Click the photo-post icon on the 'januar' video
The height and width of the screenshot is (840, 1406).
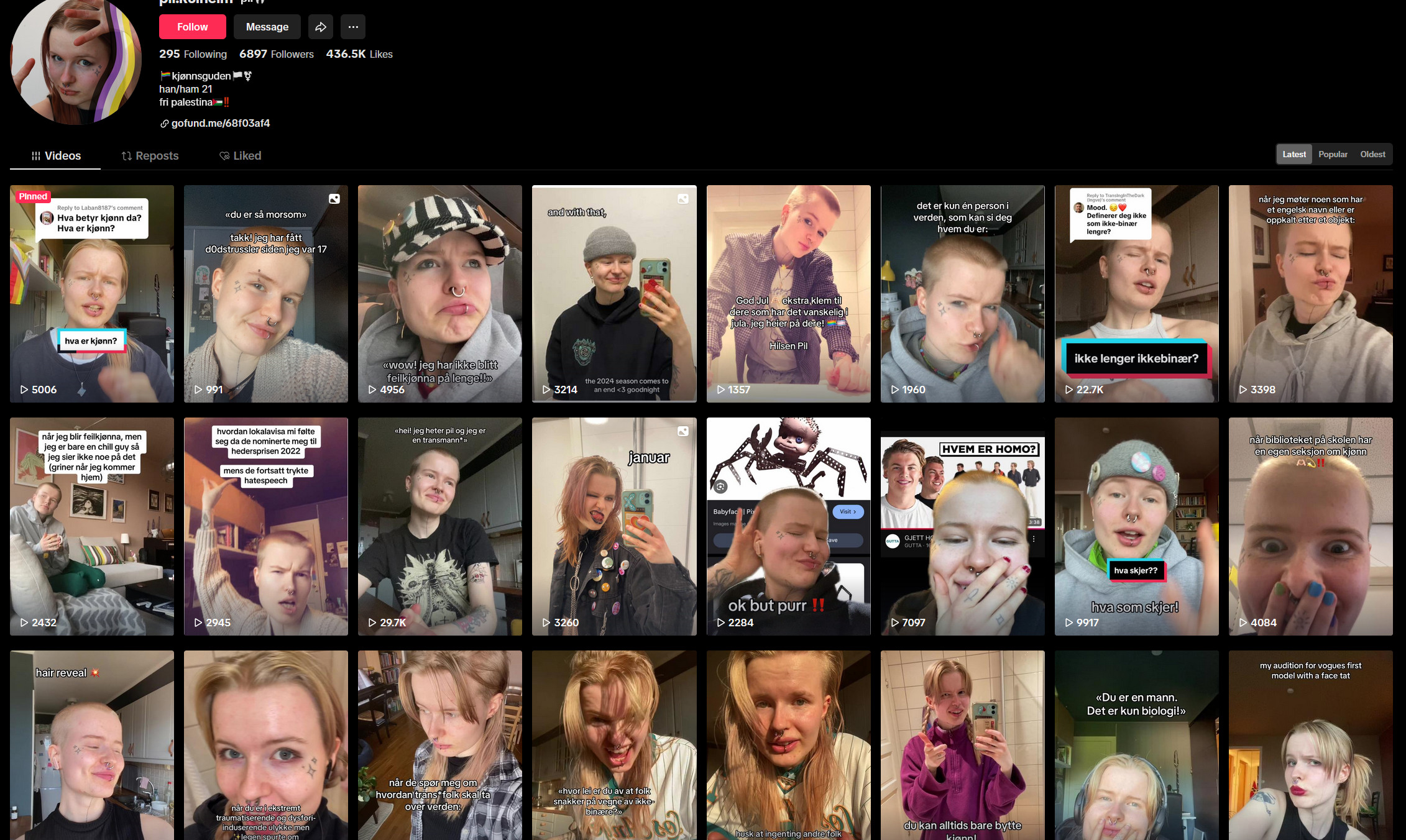tap(683, 431)
